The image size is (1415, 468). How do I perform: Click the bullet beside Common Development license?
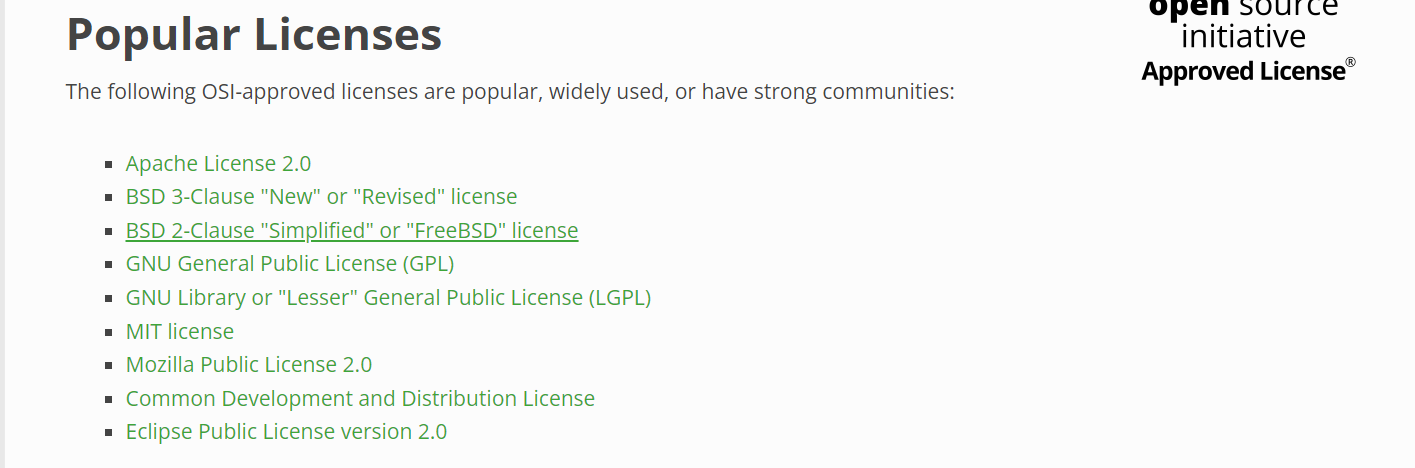tap(109, 399)
